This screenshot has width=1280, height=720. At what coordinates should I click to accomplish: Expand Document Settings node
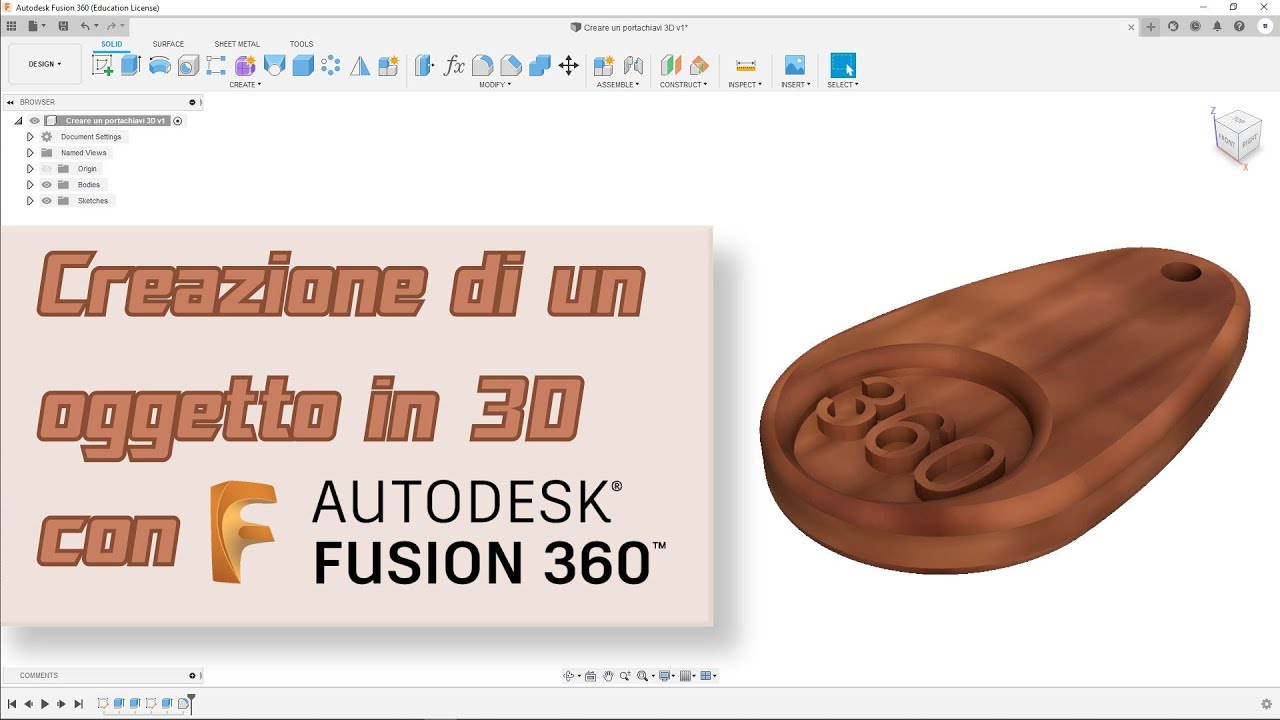coord(30,137)
